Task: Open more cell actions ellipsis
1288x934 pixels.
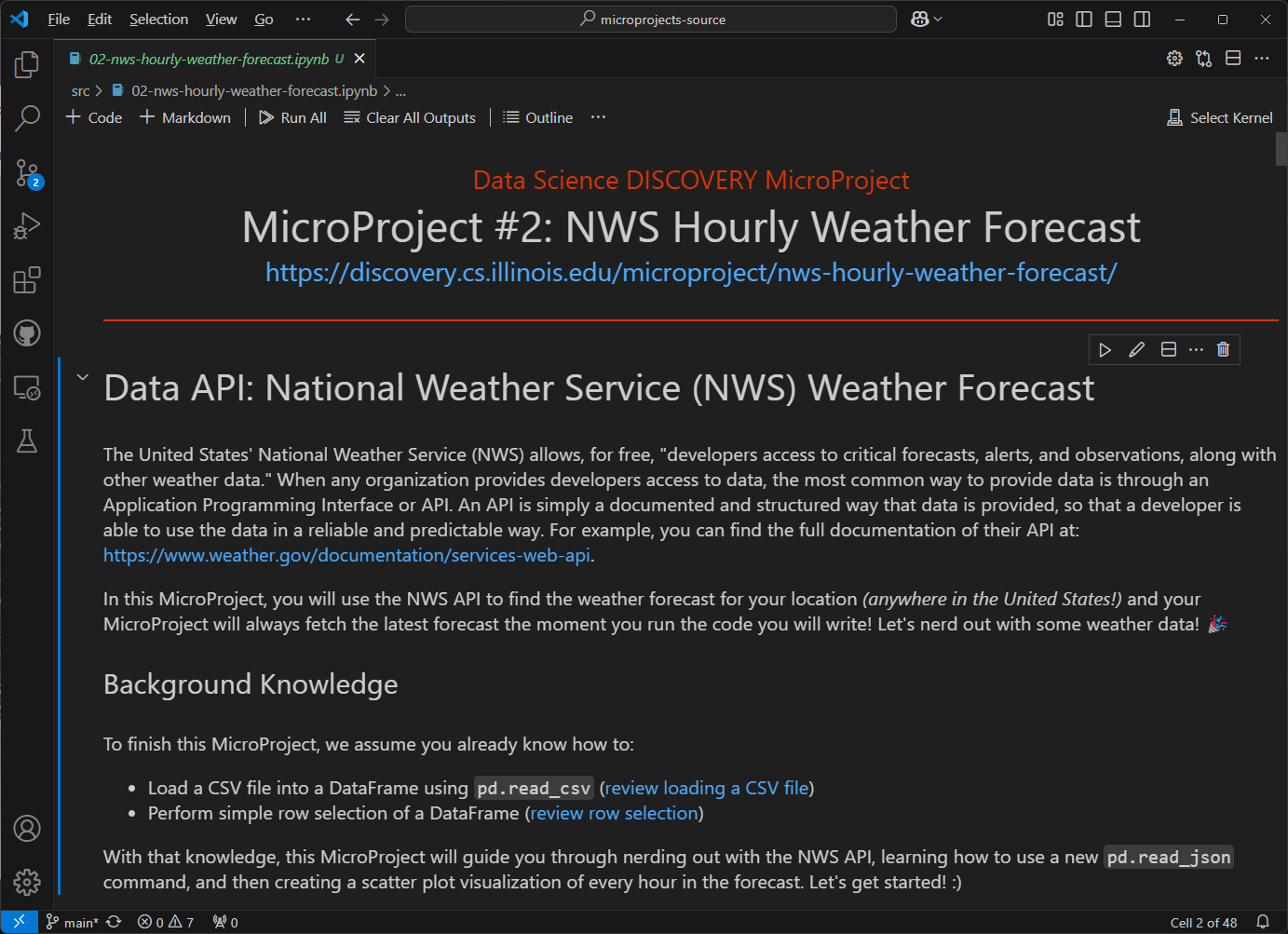Action: click(x=1197, y=350)
